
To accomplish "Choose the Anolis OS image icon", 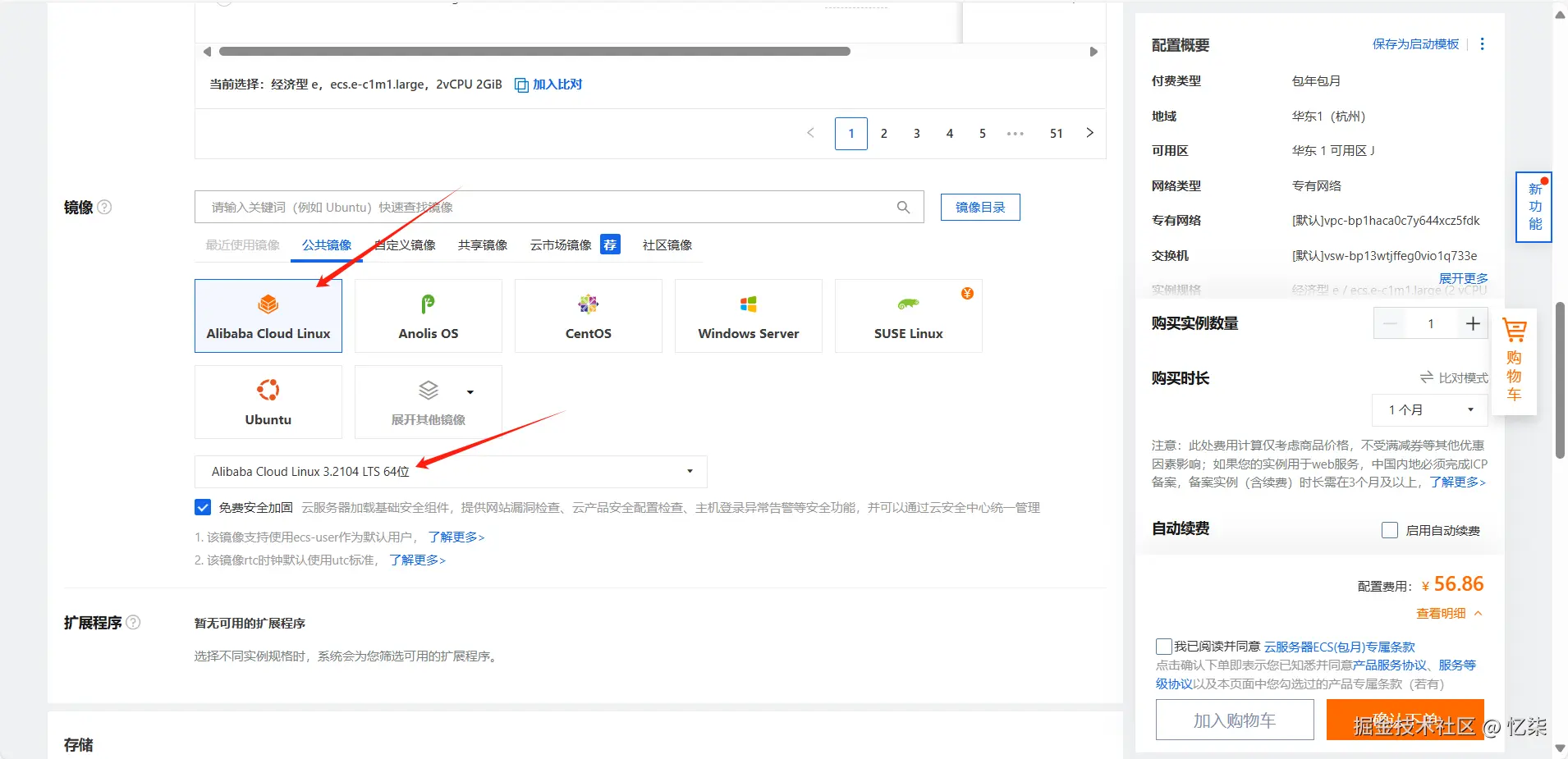I will (x=428, y=304).
